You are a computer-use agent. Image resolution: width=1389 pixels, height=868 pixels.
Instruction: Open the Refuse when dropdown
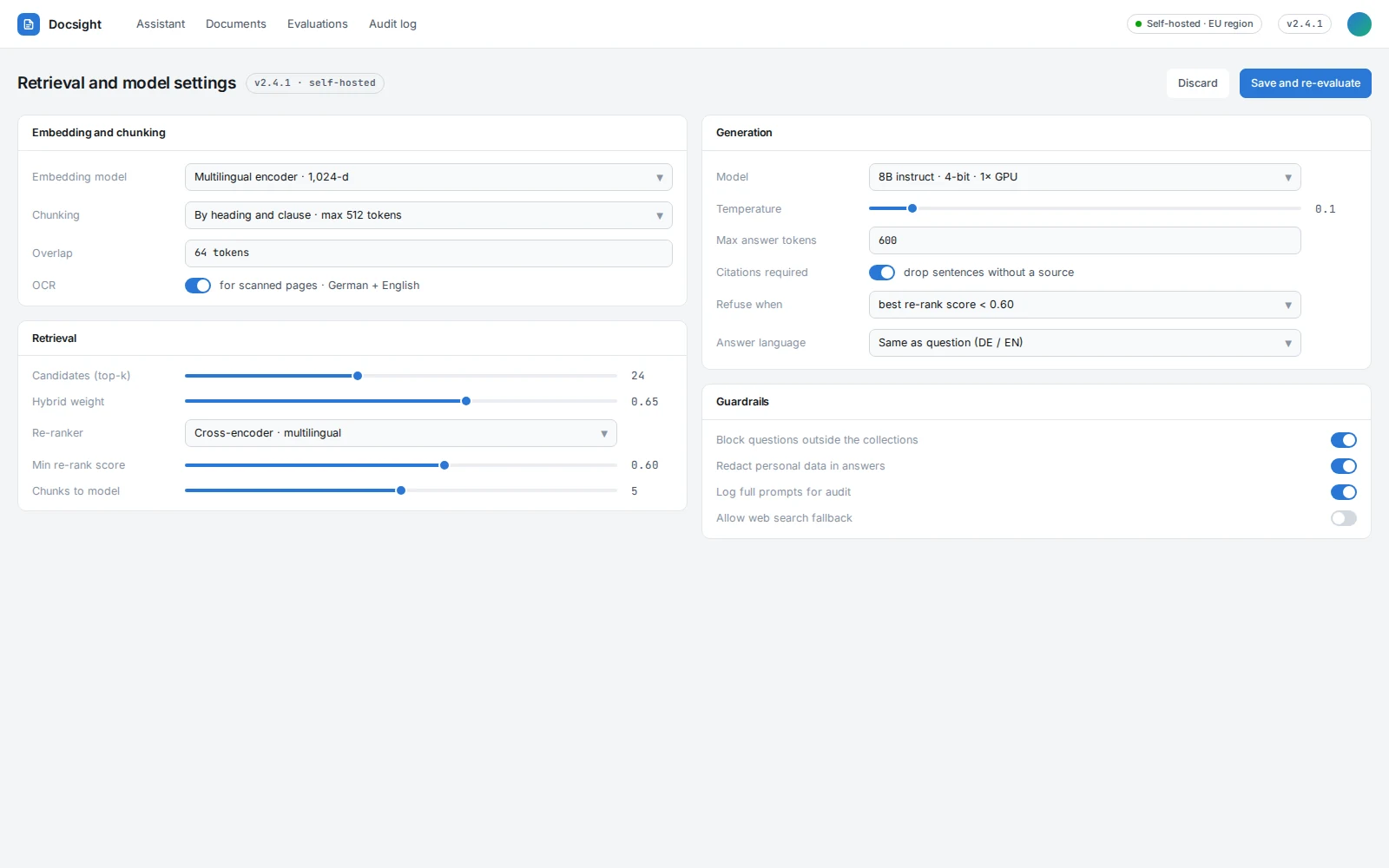point(1085,305)
